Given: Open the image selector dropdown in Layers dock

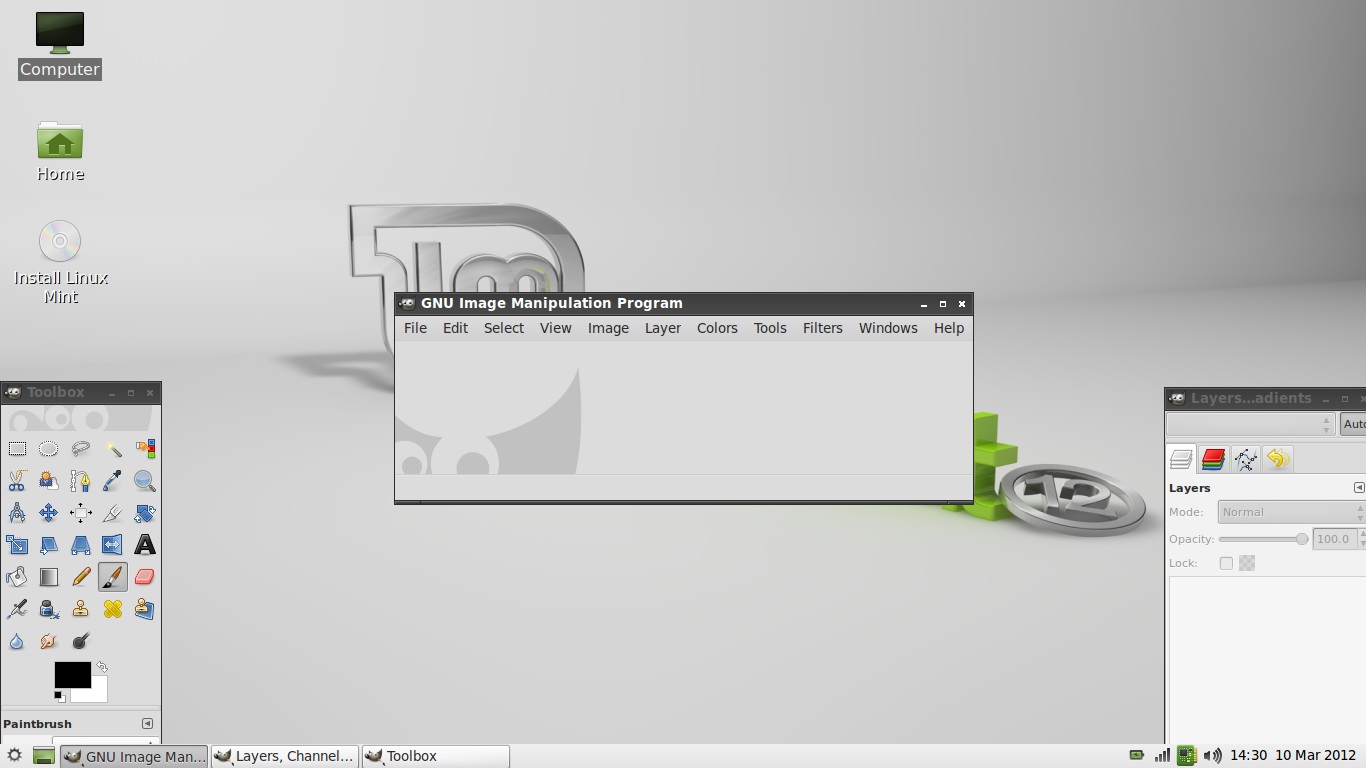Looking at the screenshot, I should click(x=1250, y=424).
